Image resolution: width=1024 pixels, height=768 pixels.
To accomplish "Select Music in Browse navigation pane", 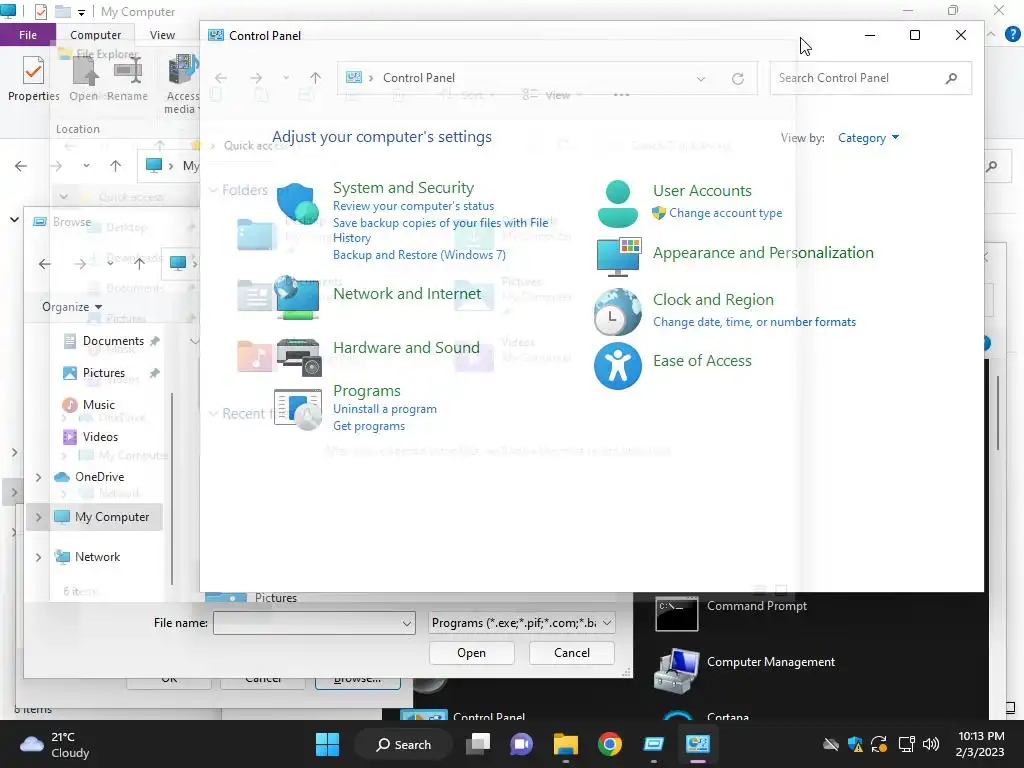I will [x=98, y=405].
